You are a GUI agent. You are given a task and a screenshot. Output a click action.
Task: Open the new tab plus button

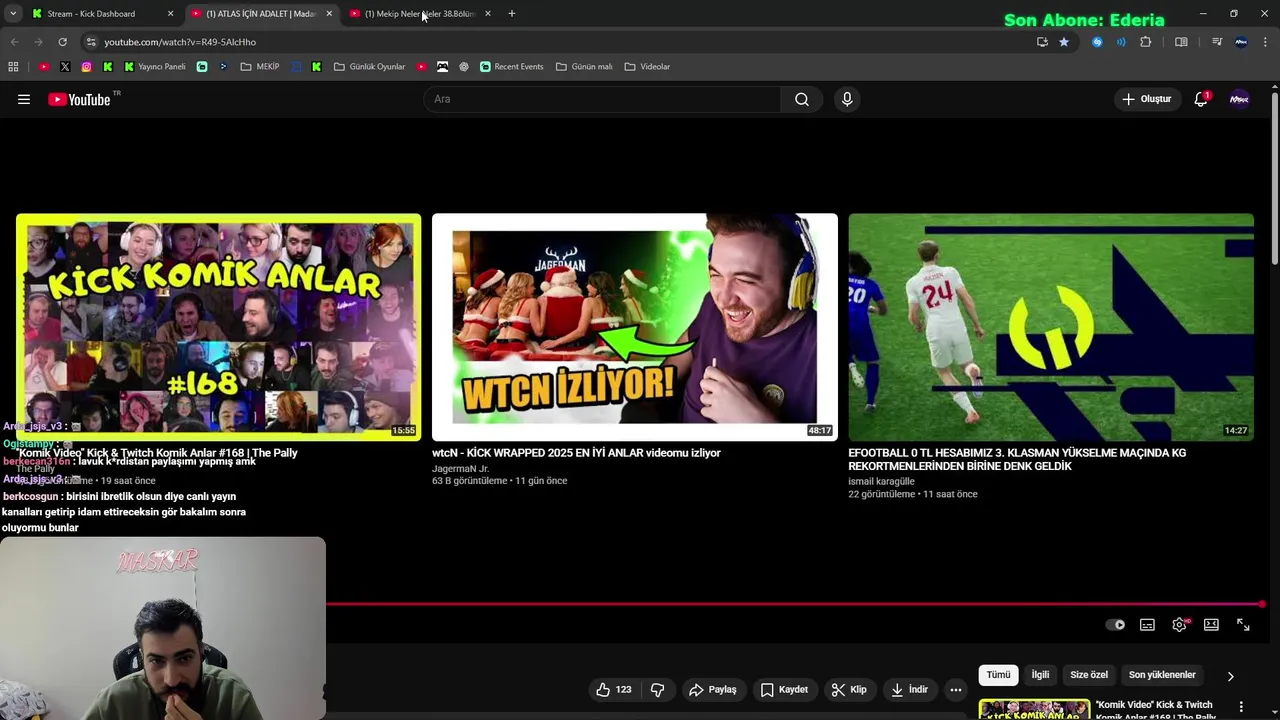pyautogui.click(x=512, y=14)
